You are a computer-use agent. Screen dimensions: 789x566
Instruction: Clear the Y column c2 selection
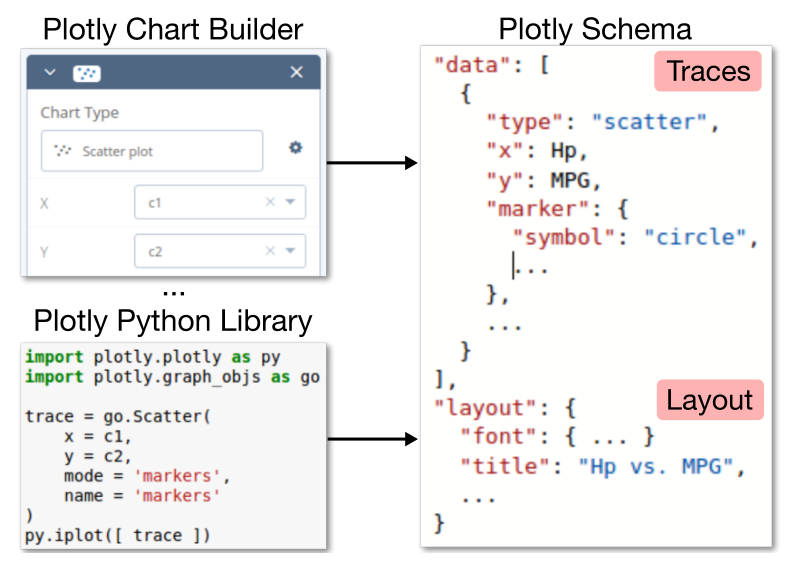pos(270,251)
